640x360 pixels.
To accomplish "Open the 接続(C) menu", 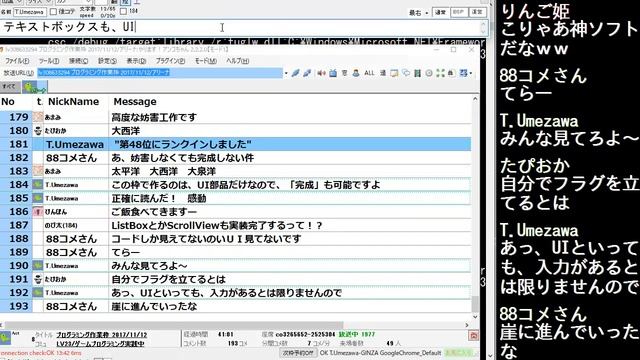I will [x=78, y=61].
